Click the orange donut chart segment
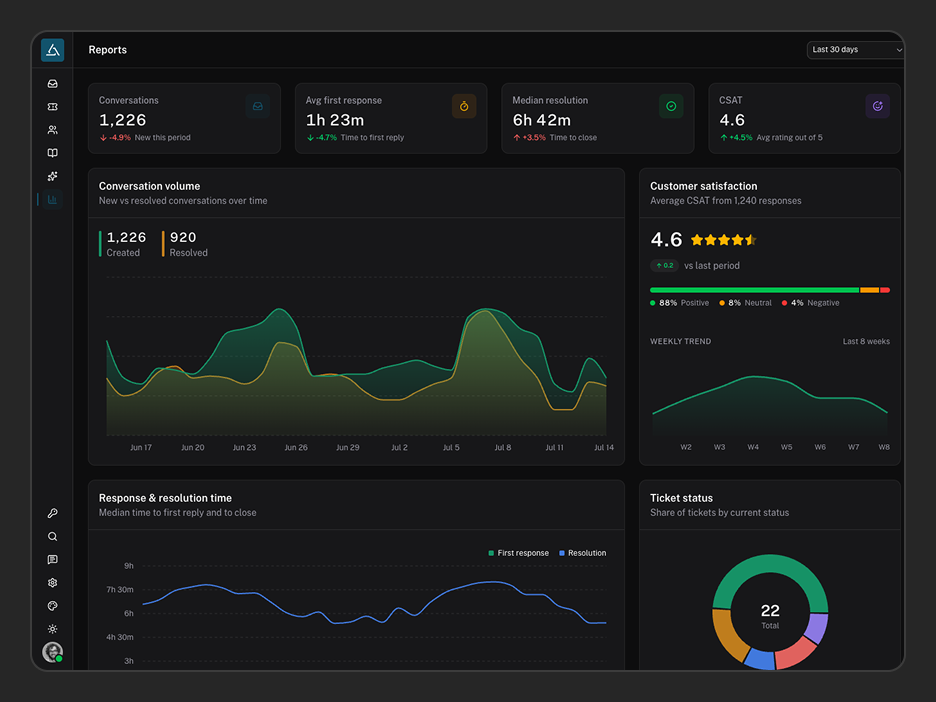The width and height of the screenshot is (936, 702). (x=728, y=636)
